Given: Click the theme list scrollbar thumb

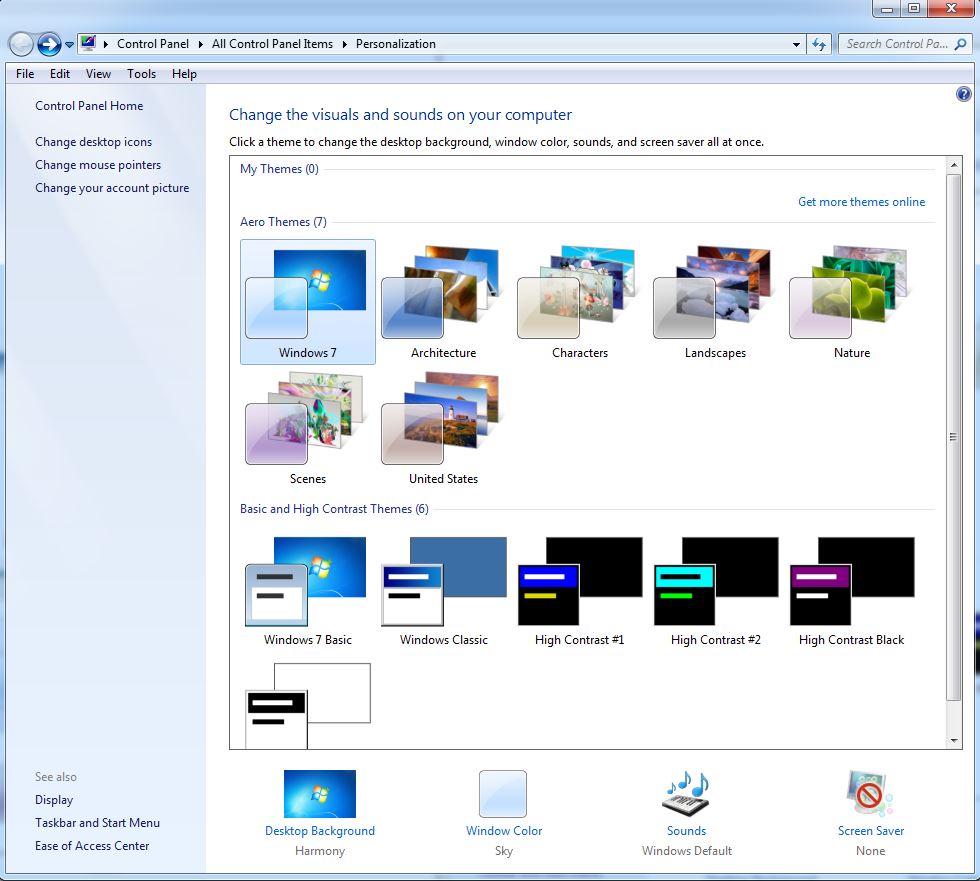Looking at the screenshot, I should [954, 437].
